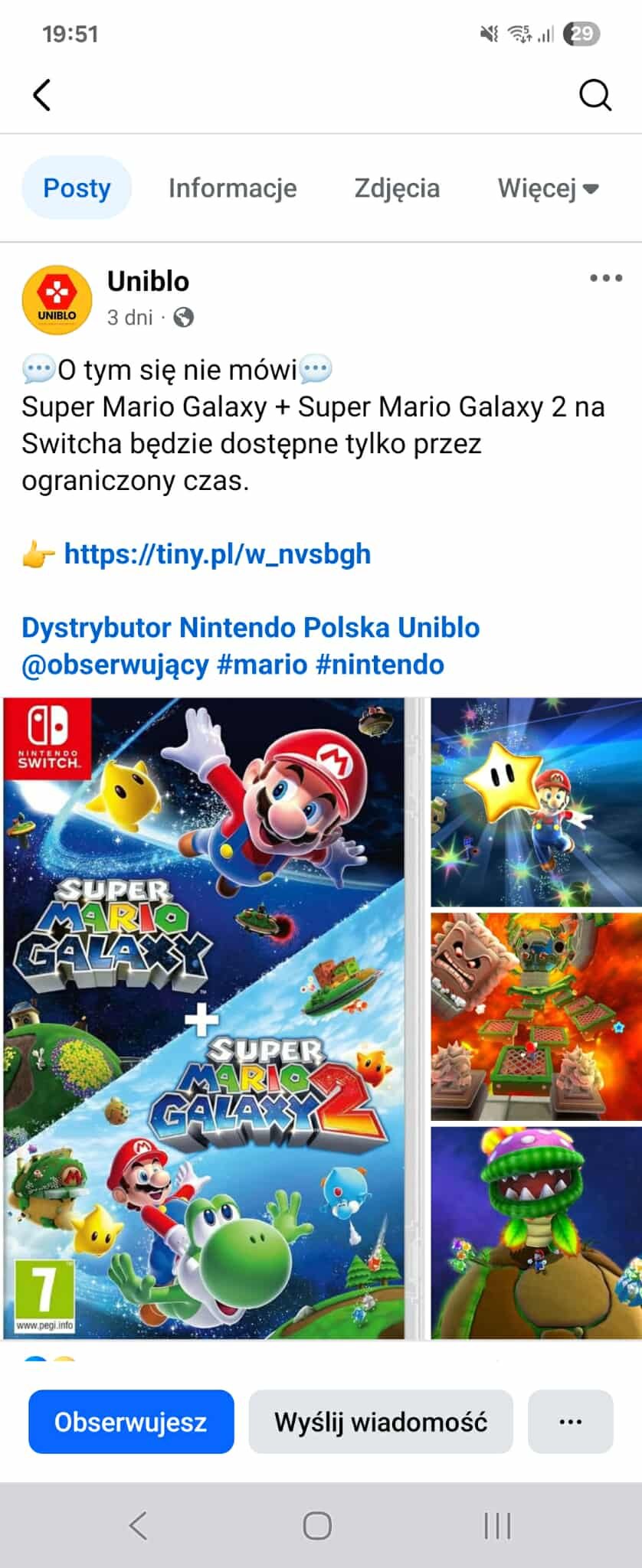The height and width of the screenshot is (1568, 642).
Task: Tap the public globe icon by 3 dni
Action: coord(184,317)
